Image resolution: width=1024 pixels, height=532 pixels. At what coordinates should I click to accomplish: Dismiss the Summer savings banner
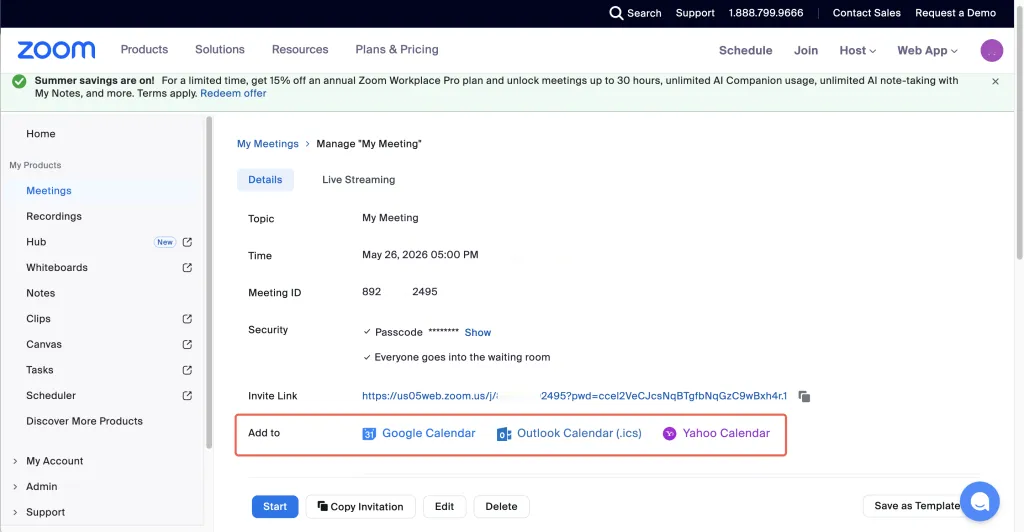pyautogui.click(x=995, y=82)
